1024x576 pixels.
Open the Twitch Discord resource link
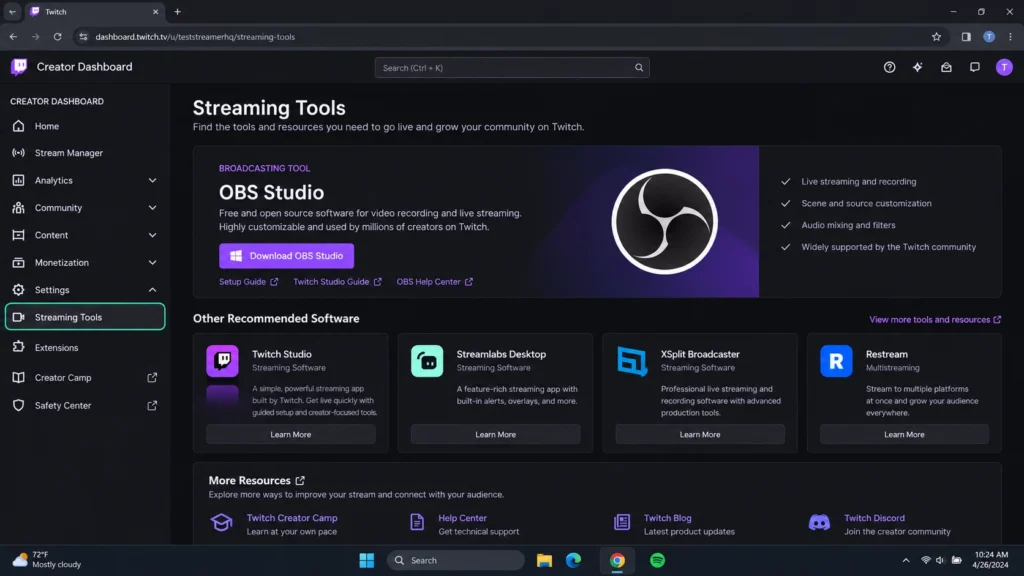point(874,518)
